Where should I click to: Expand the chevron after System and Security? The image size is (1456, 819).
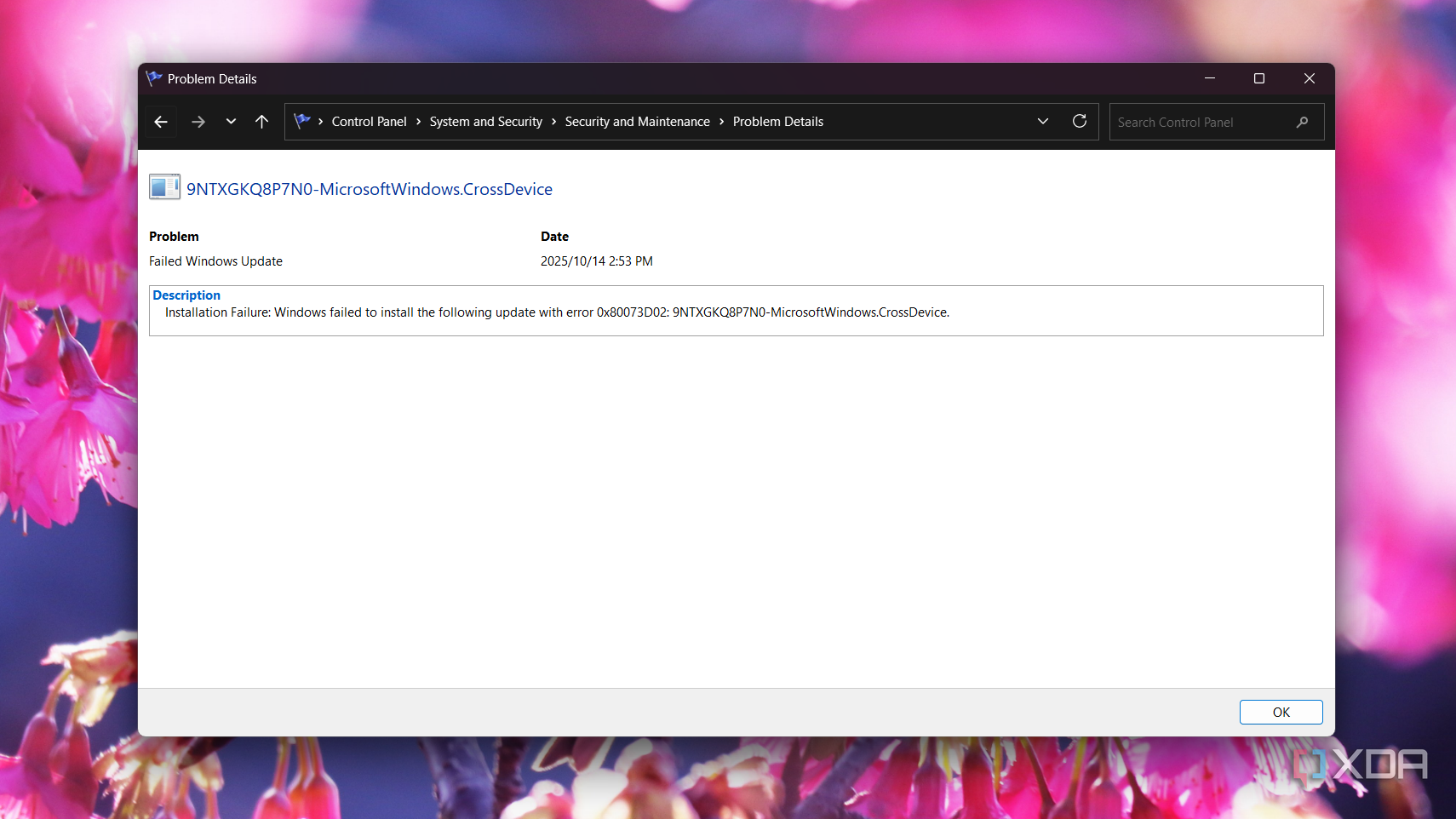[553, 122]
